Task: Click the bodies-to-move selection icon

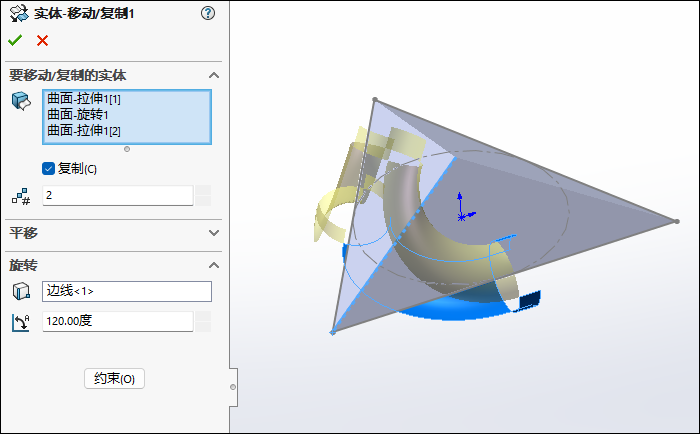Action: [21, 101]
